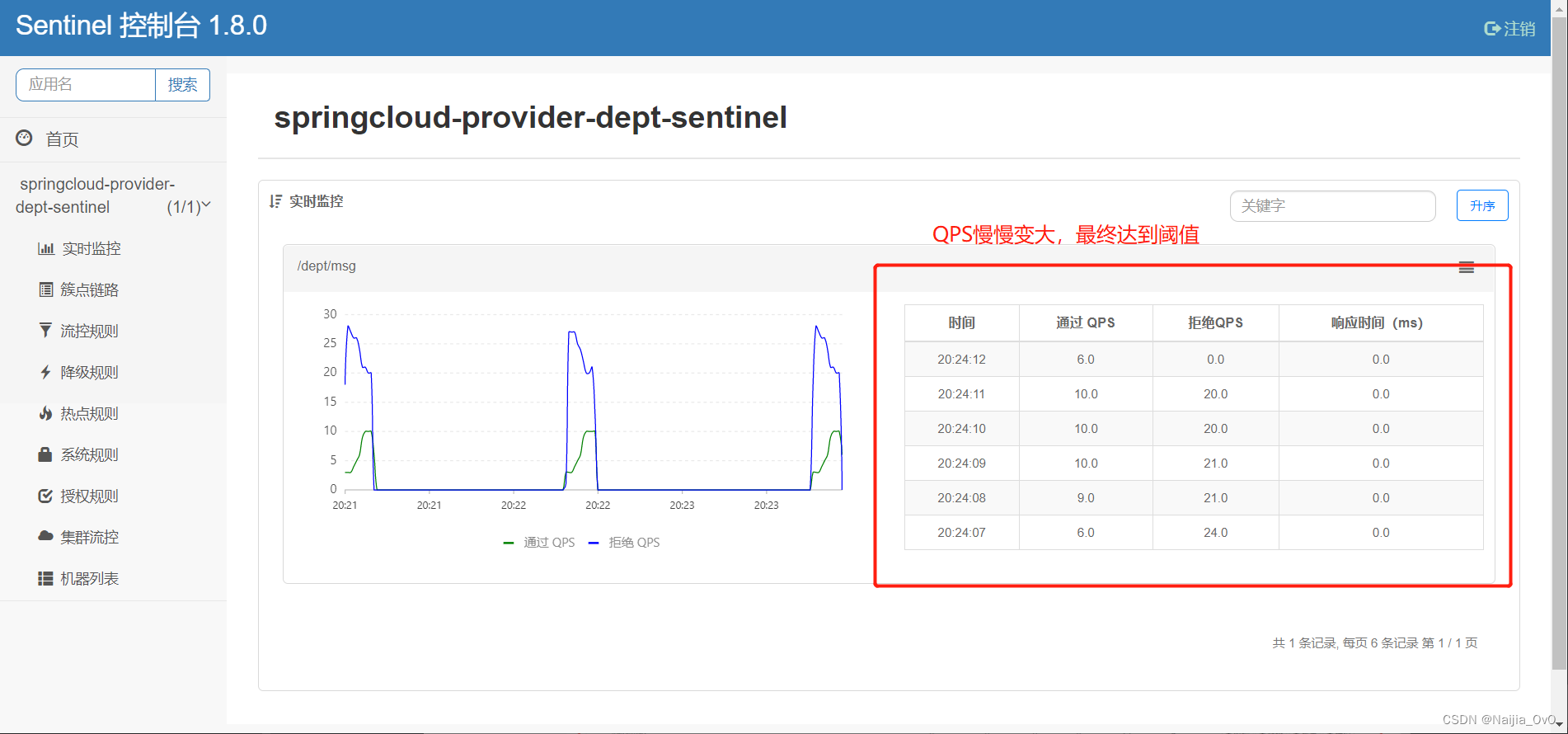The height and width of the screenshot is (734, 1568).
Task: Focus the 应用名 search input
Action: pyautogui.click(x=86, y=85)
